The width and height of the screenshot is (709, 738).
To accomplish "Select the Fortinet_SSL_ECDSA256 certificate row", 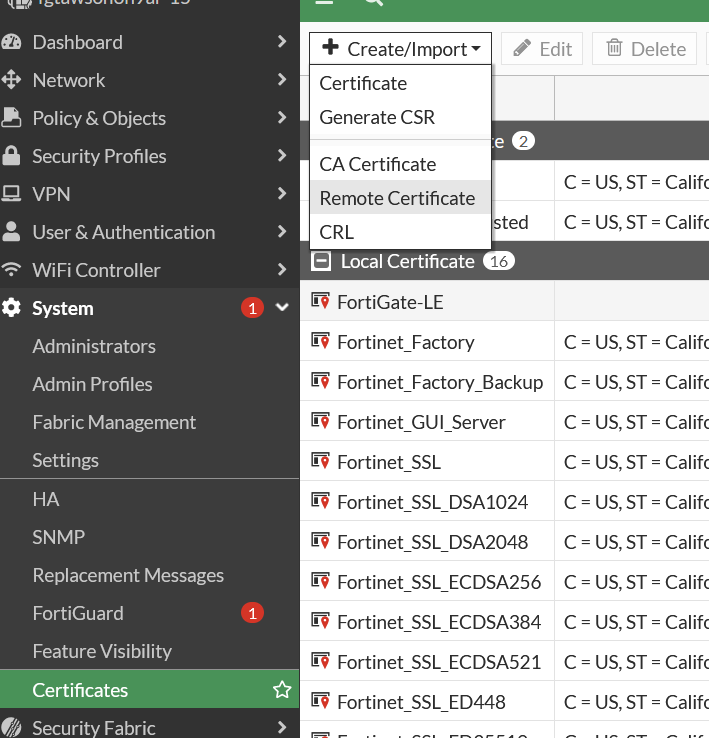I will [439, 582].
